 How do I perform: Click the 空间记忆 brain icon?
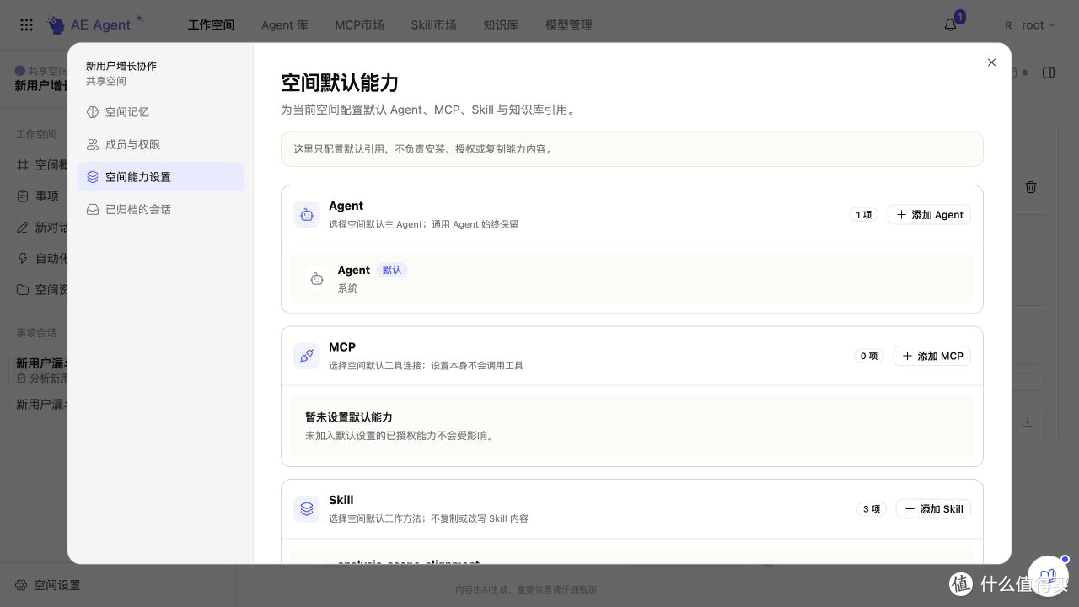pyautogui.click(x=93, y=111)
